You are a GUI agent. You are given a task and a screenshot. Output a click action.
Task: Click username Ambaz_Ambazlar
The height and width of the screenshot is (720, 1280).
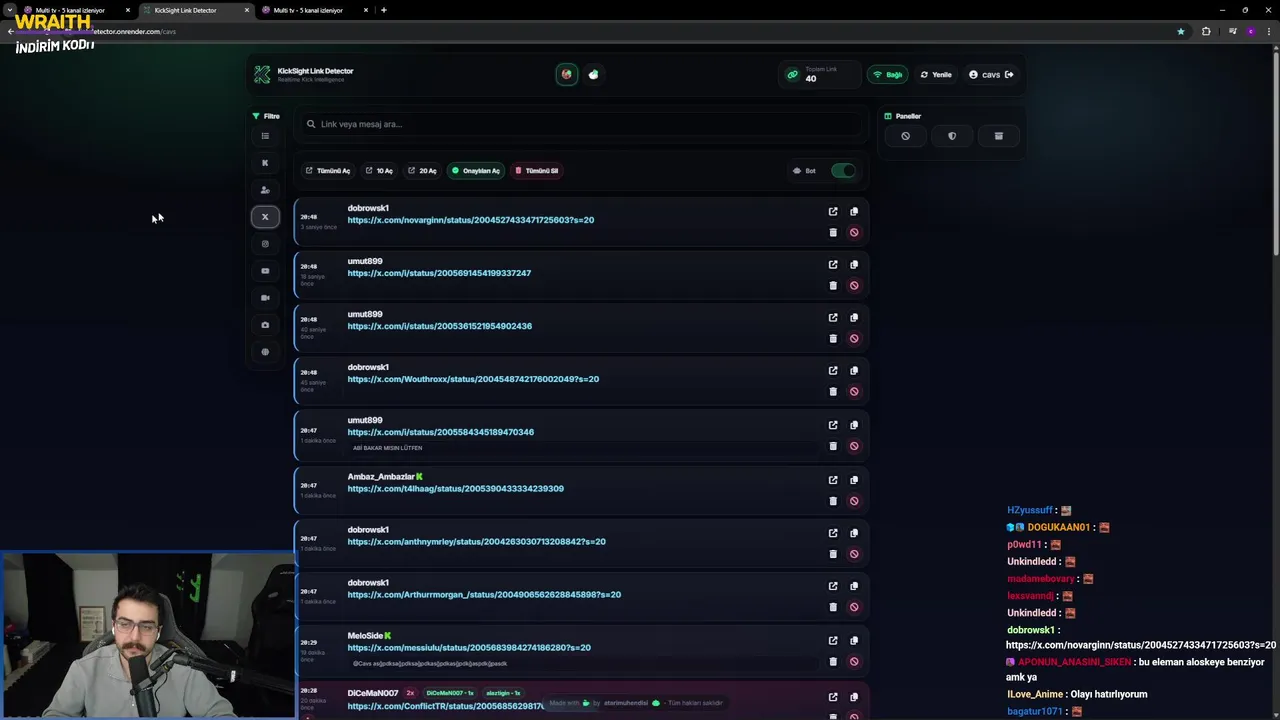point(381,477)
